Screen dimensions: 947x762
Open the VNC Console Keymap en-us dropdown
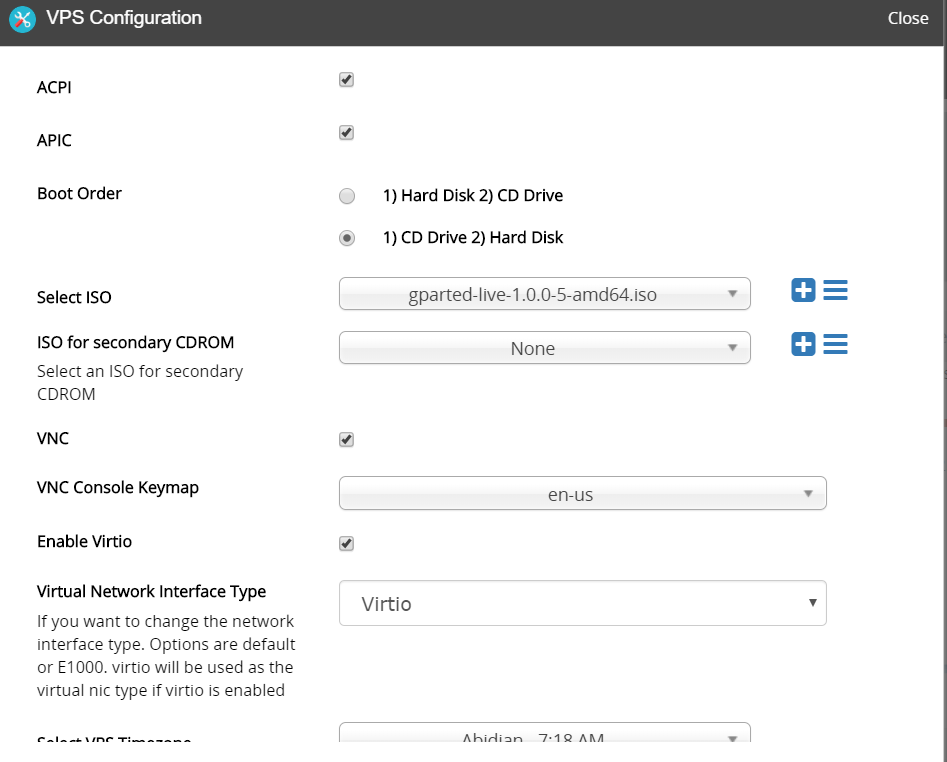coord(582,493)
